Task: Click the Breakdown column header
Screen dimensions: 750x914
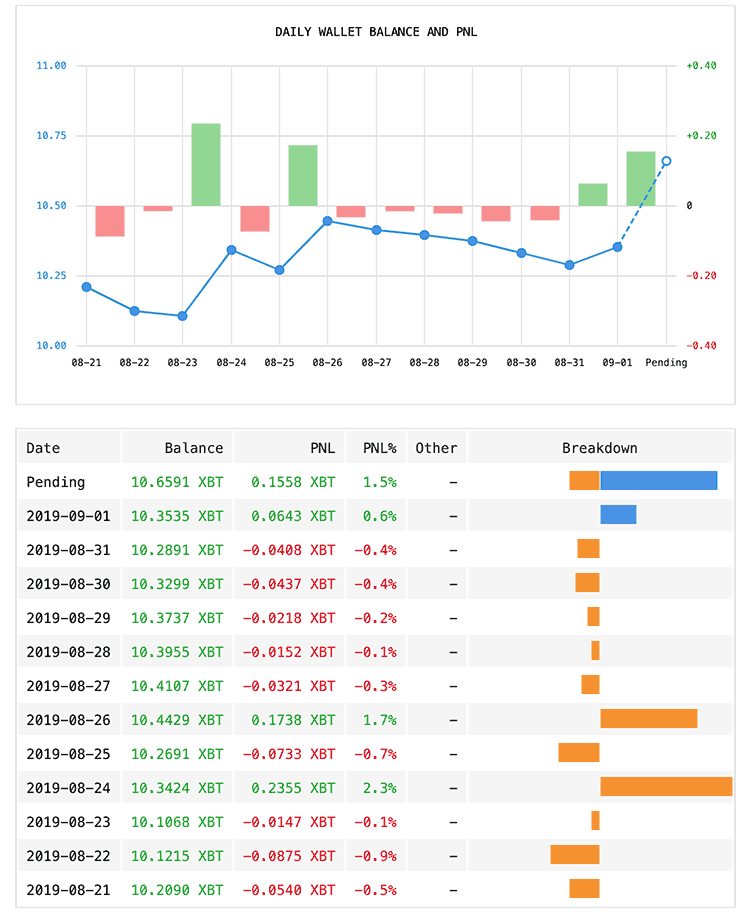Action: [600, 448]
